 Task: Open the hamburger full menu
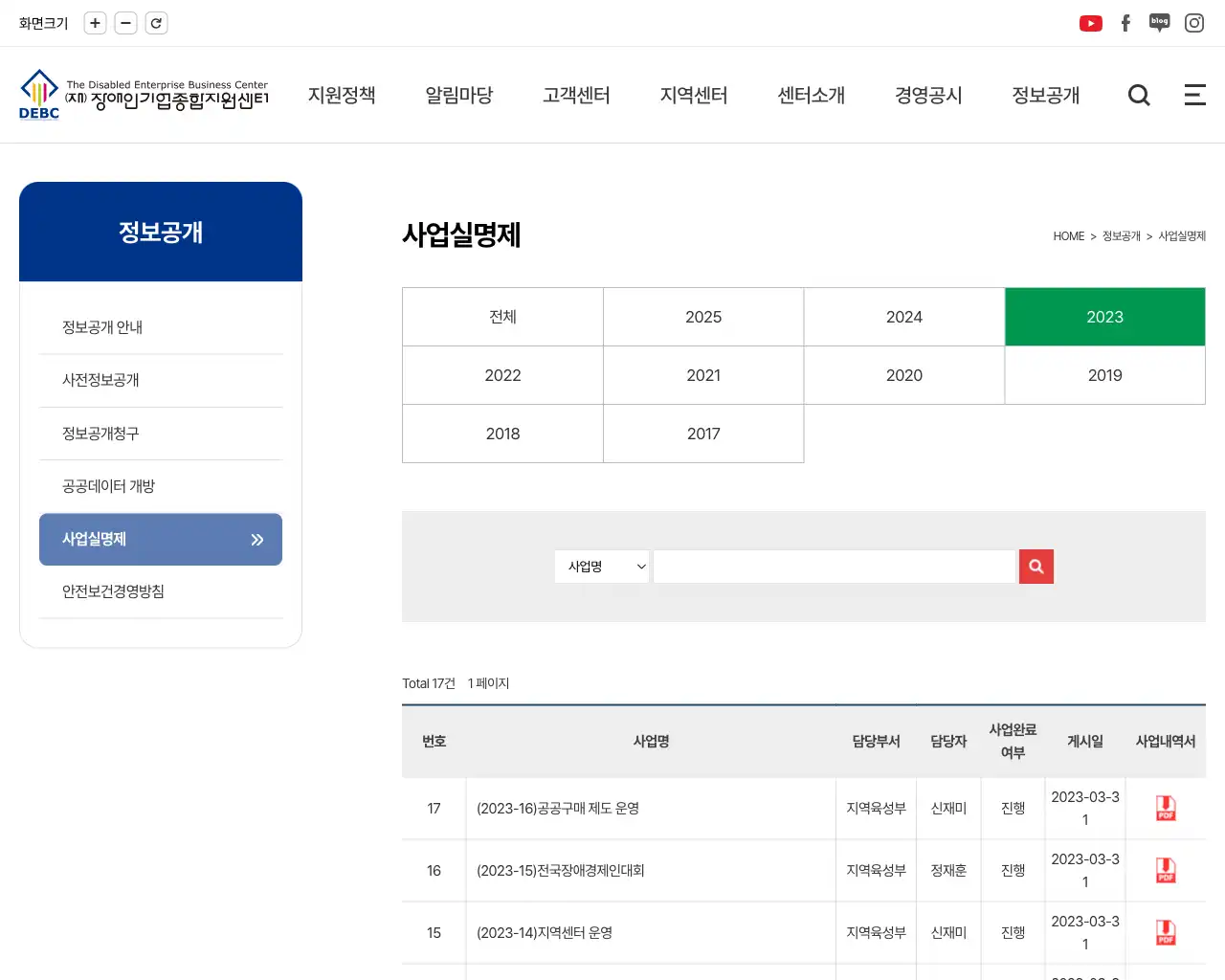1194,95
